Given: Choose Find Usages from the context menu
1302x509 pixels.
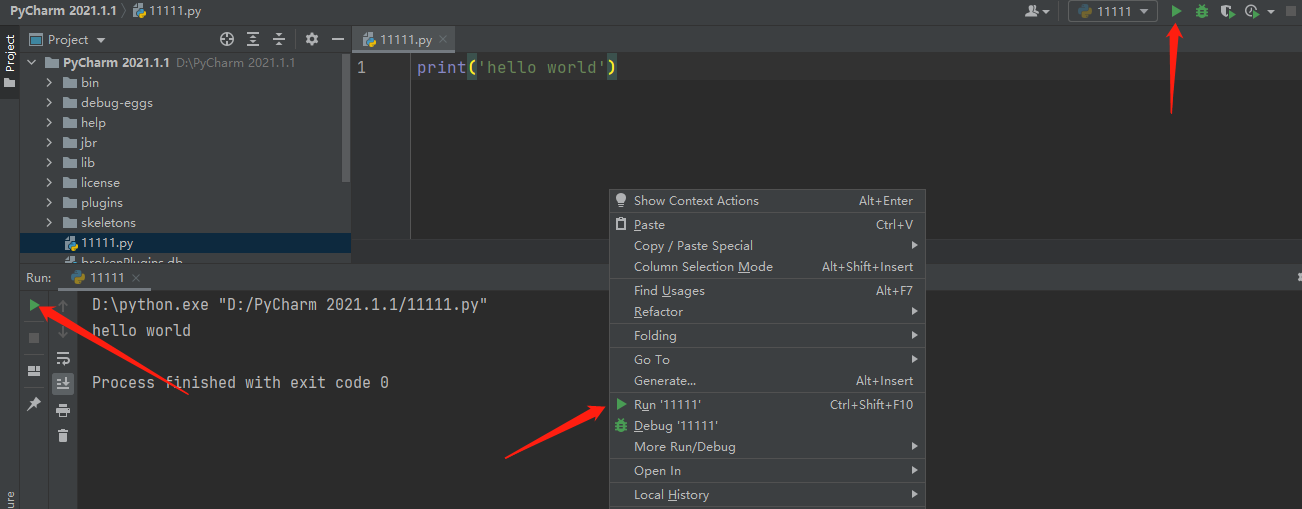Looking at the screenshot, I should [768, 291].
